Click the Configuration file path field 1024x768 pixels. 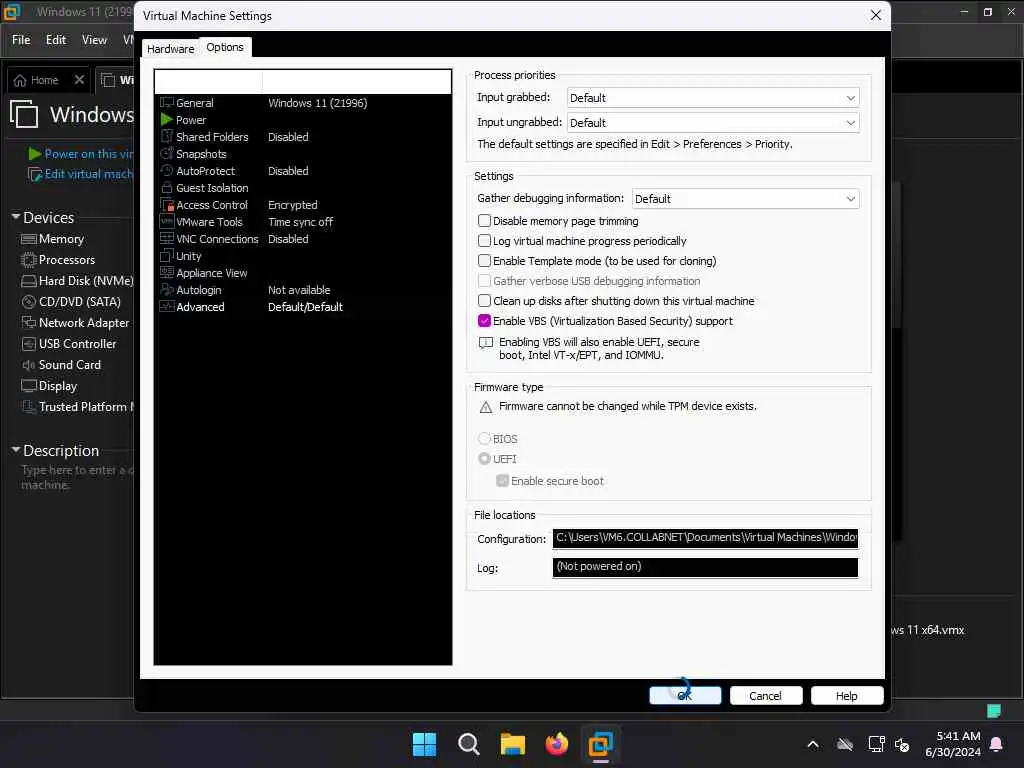click(705, 537)
